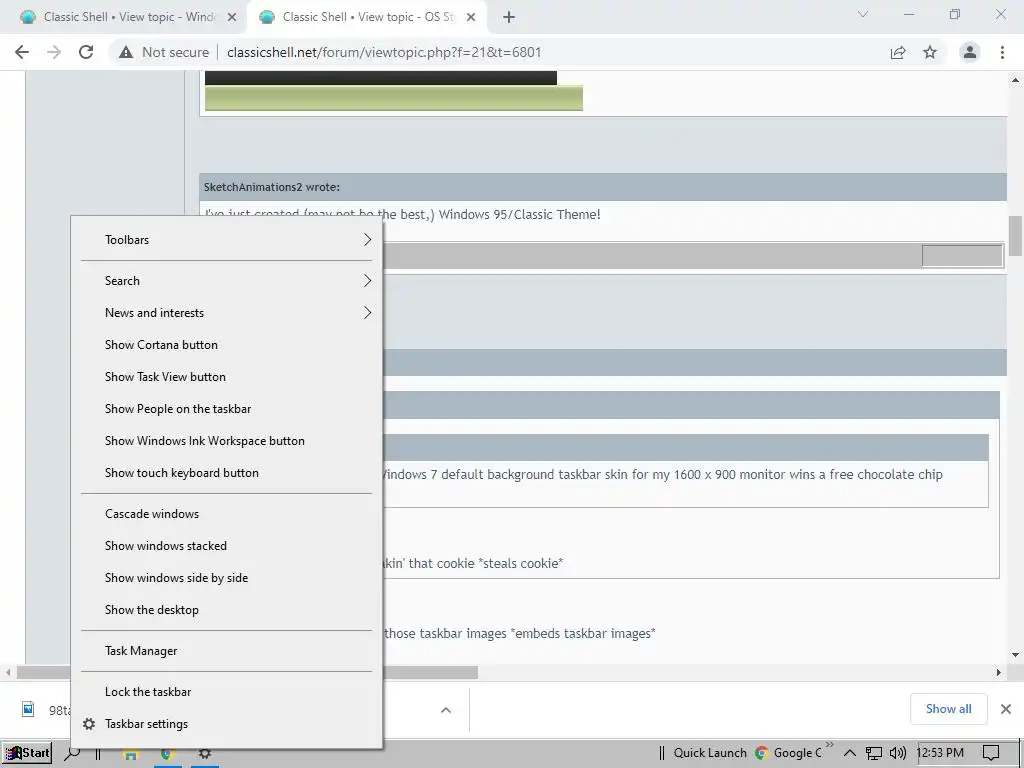
Task: Open the downloaded file options chevron
Action: pos(446,710)
